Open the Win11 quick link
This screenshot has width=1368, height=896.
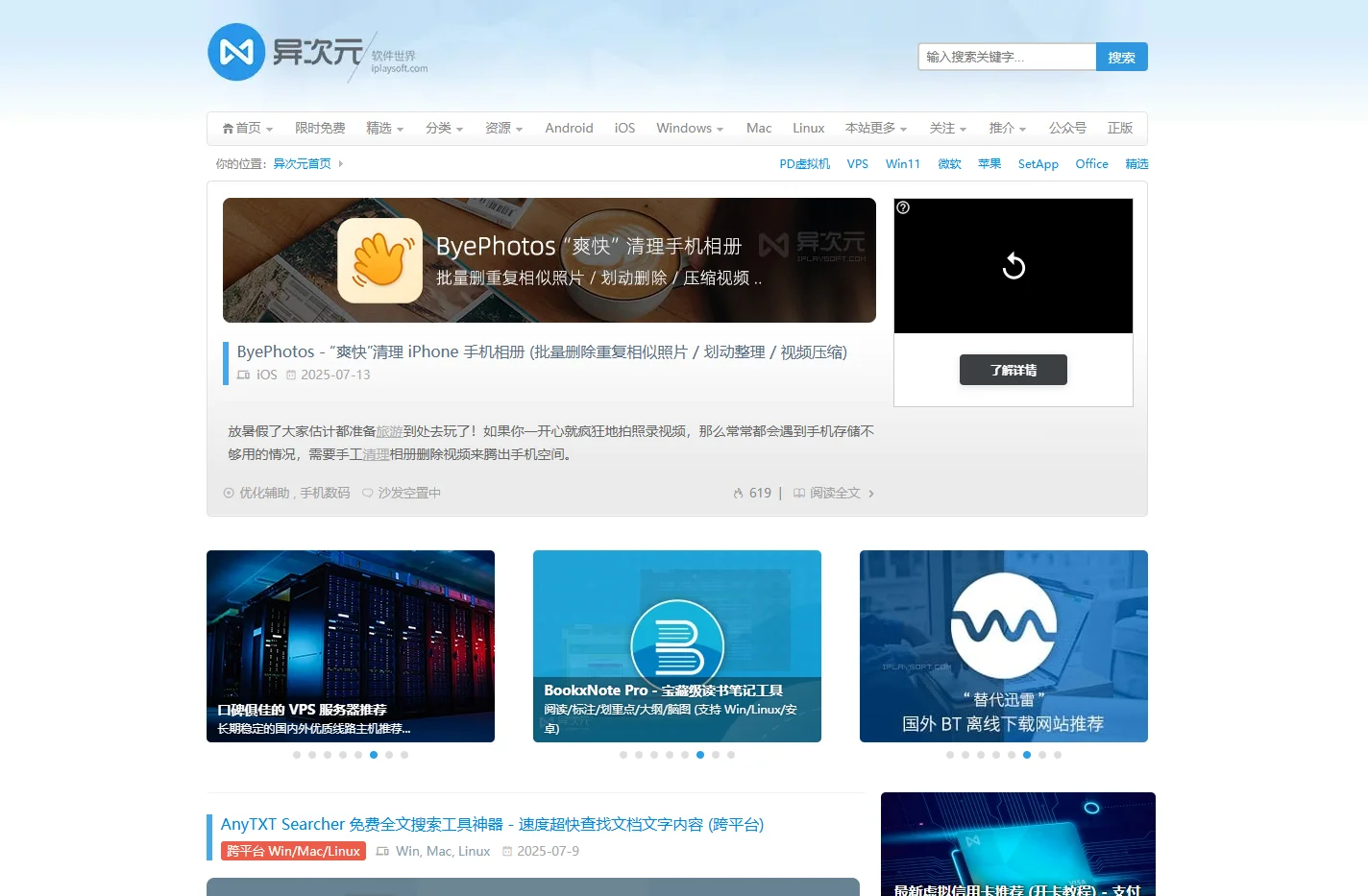(x=903, y=164)
